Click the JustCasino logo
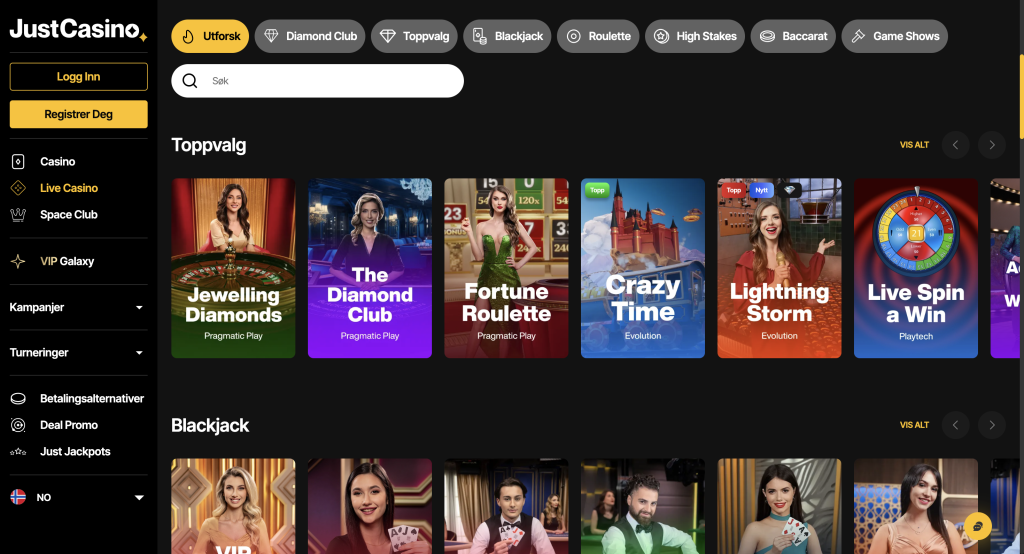This screenshot has height=554, width=1024. [78, 29]
